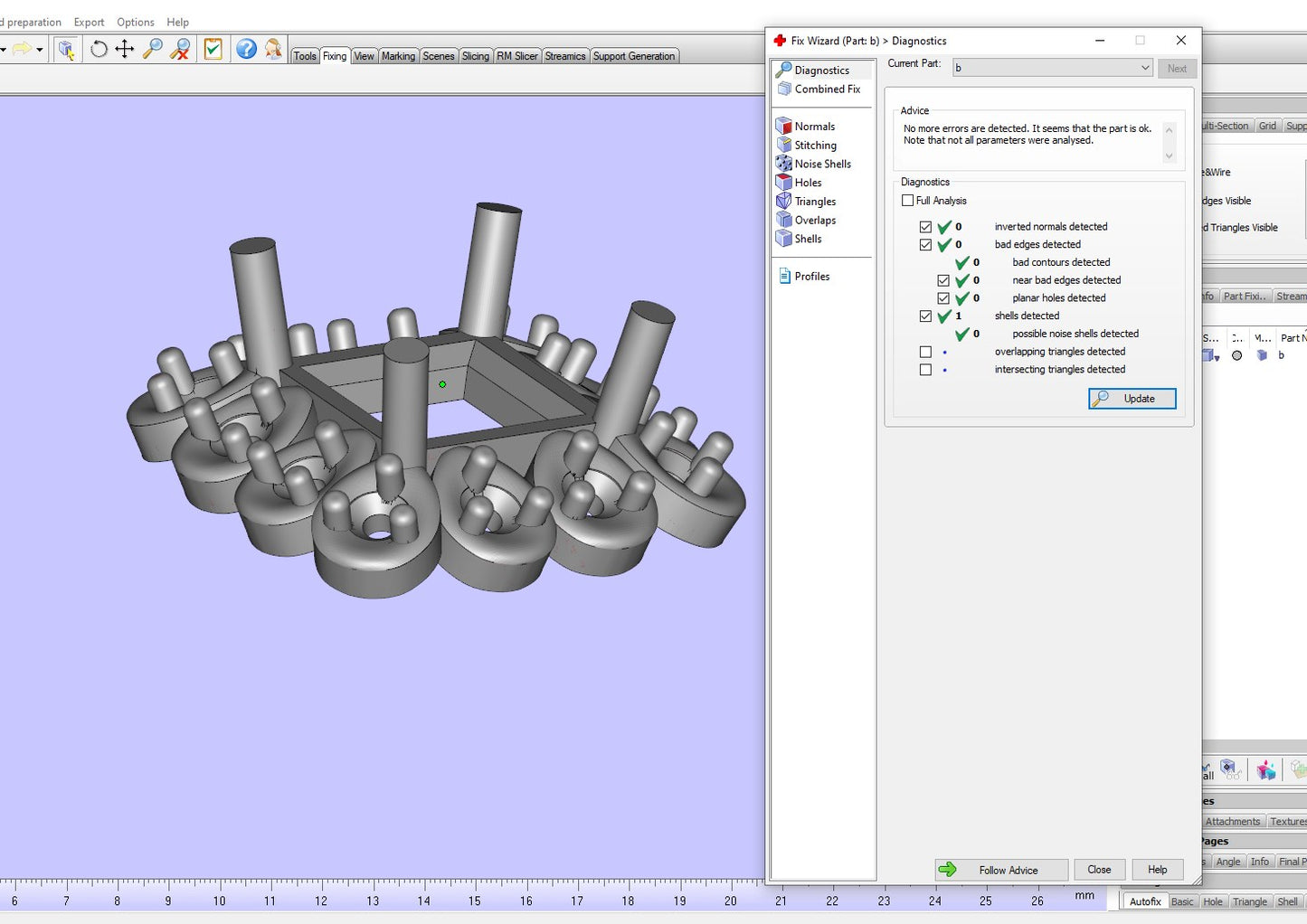Open the Options menu
The image size is (1307, 924).
click(135, 22)
